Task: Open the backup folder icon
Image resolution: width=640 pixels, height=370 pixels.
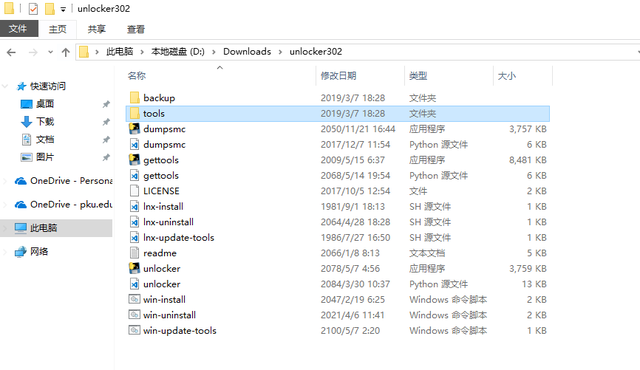Action: (x=135, y=98)
